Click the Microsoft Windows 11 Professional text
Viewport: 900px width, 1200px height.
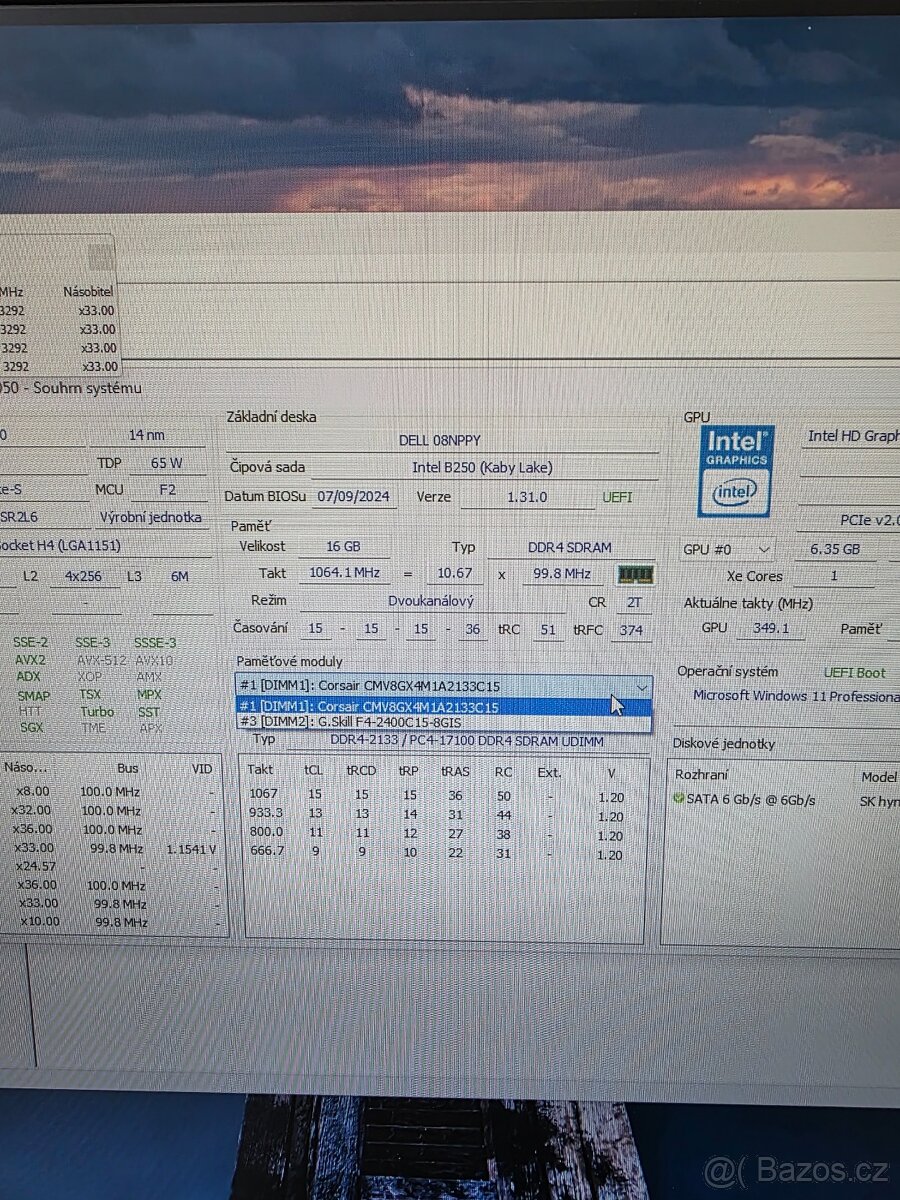point(796,696)
